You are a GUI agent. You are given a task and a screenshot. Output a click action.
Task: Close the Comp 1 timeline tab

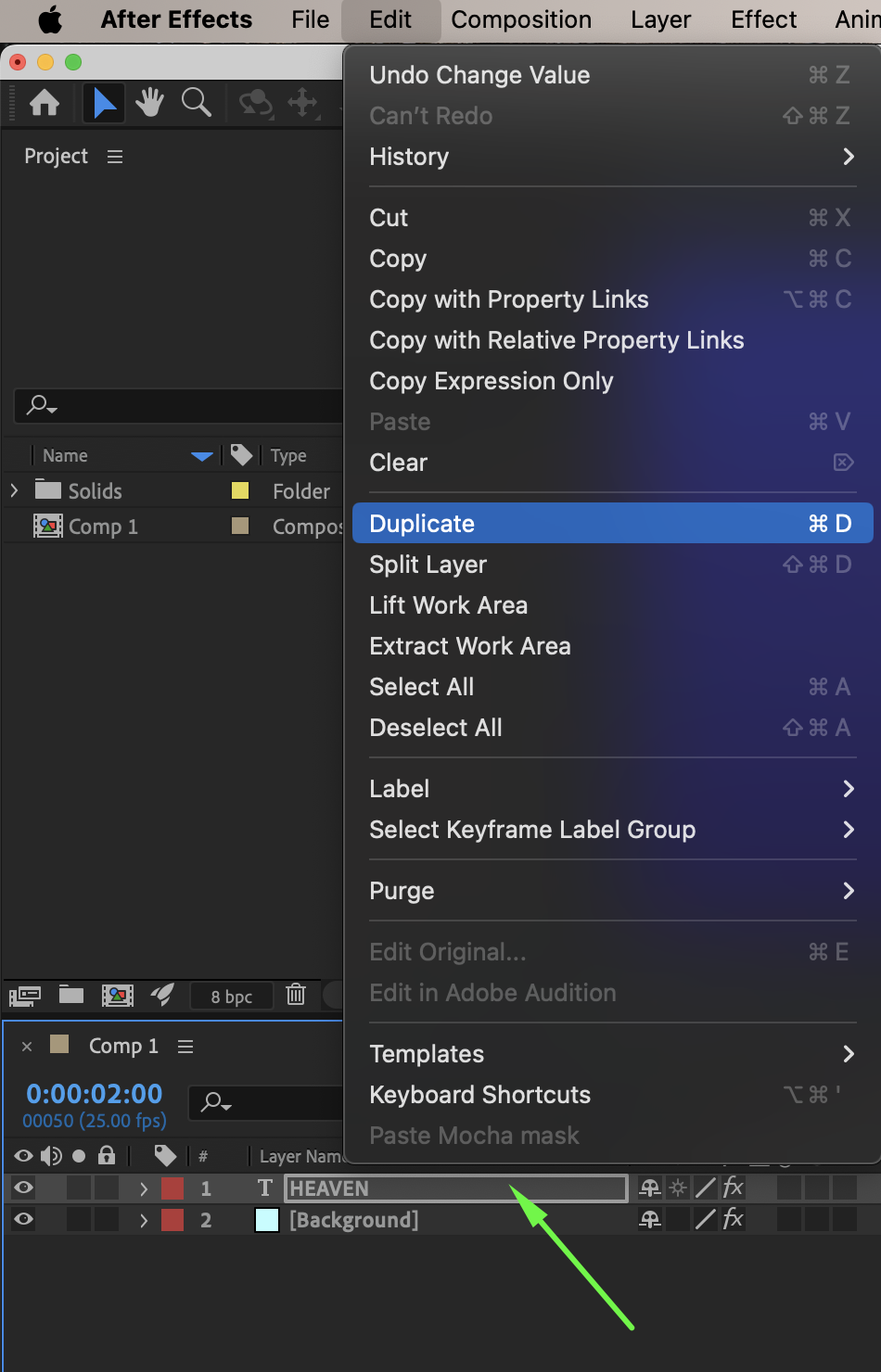click(27, 1046)
